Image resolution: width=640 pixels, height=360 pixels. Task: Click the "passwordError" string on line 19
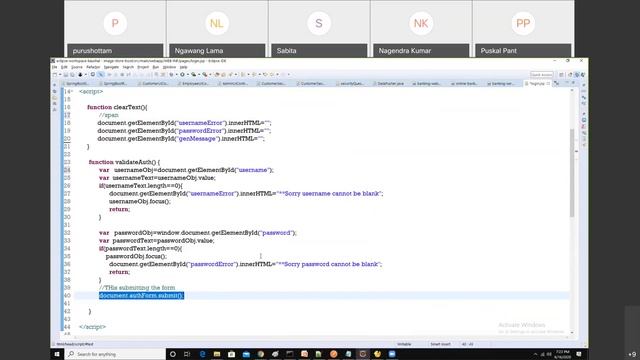(x=200, y=131)
